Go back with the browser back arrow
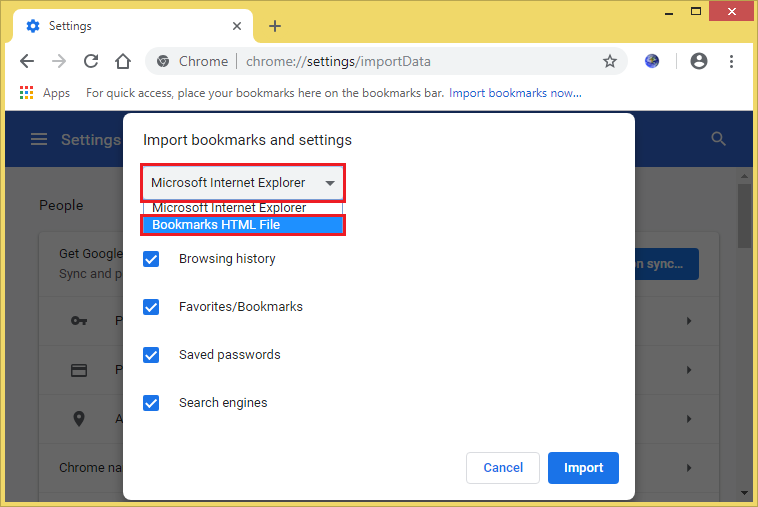Viewport: 758px width, 507px height. (x=27, y=61)
